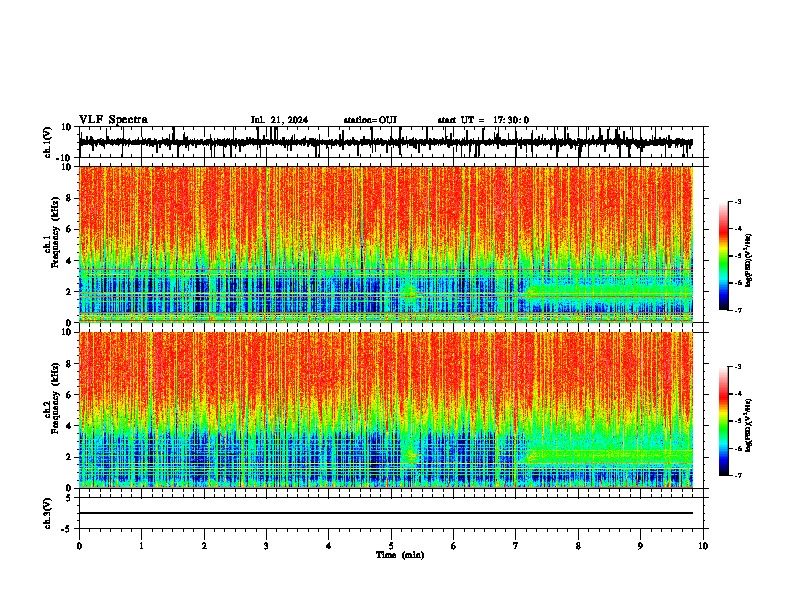Click the "-7" label on ch.1 colorbar

click(737, 310)
